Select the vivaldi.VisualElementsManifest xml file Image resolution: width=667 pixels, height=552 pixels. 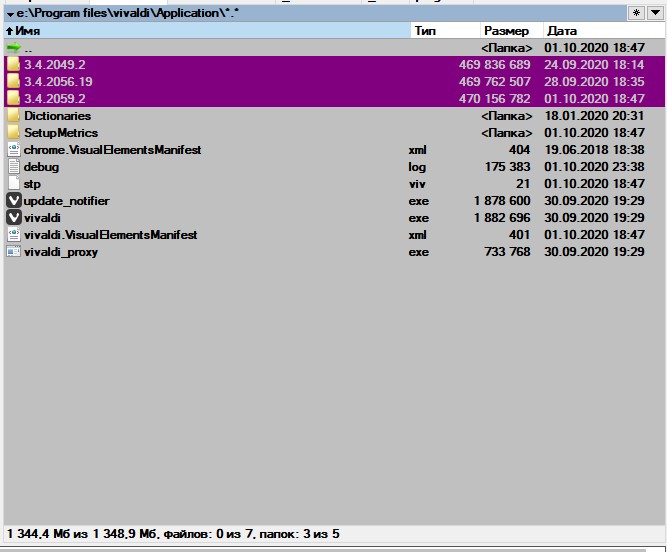[110, 235]
